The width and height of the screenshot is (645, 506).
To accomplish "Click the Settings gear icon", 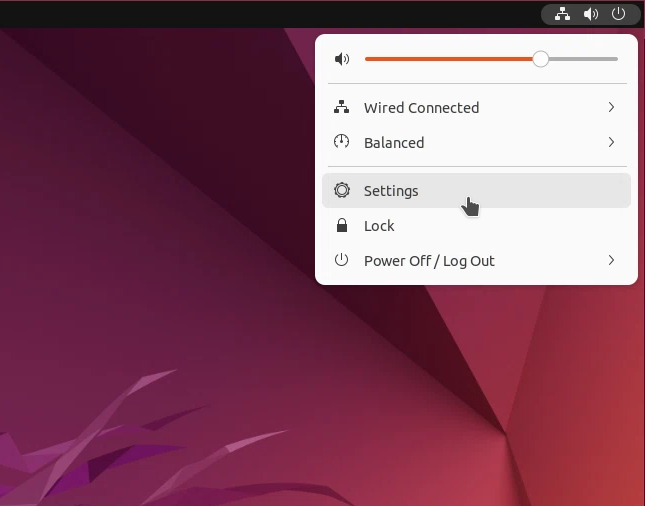I will 342,191.
